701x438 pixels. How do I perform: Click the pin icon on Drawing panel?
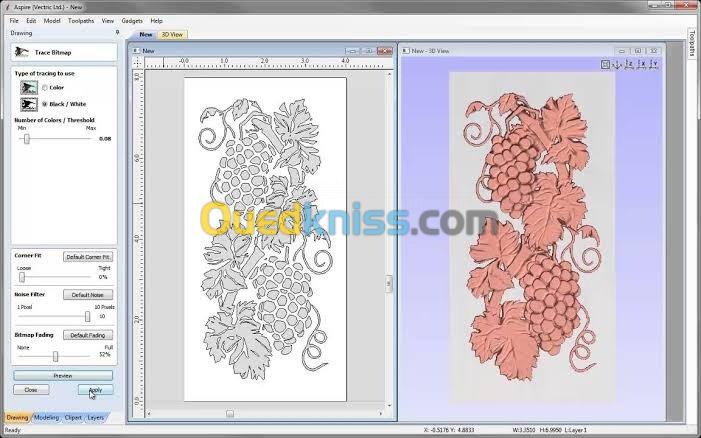point(118,33)
